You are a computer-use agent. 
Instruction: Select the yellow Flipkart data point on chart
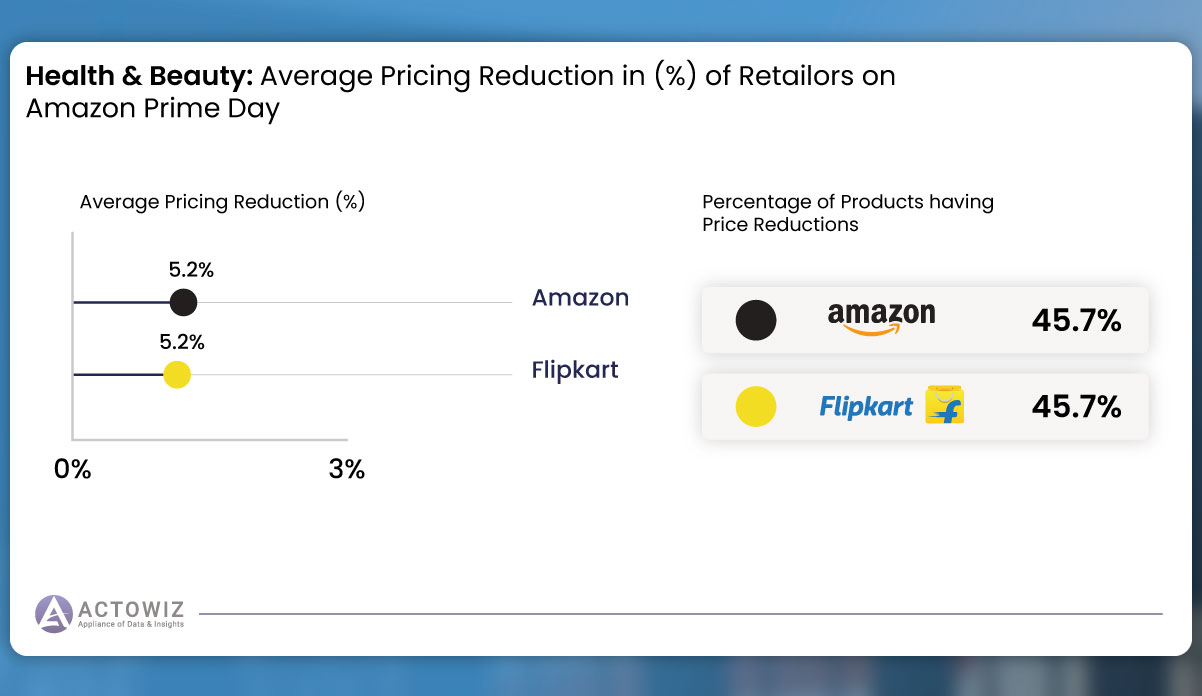point(177,375)
